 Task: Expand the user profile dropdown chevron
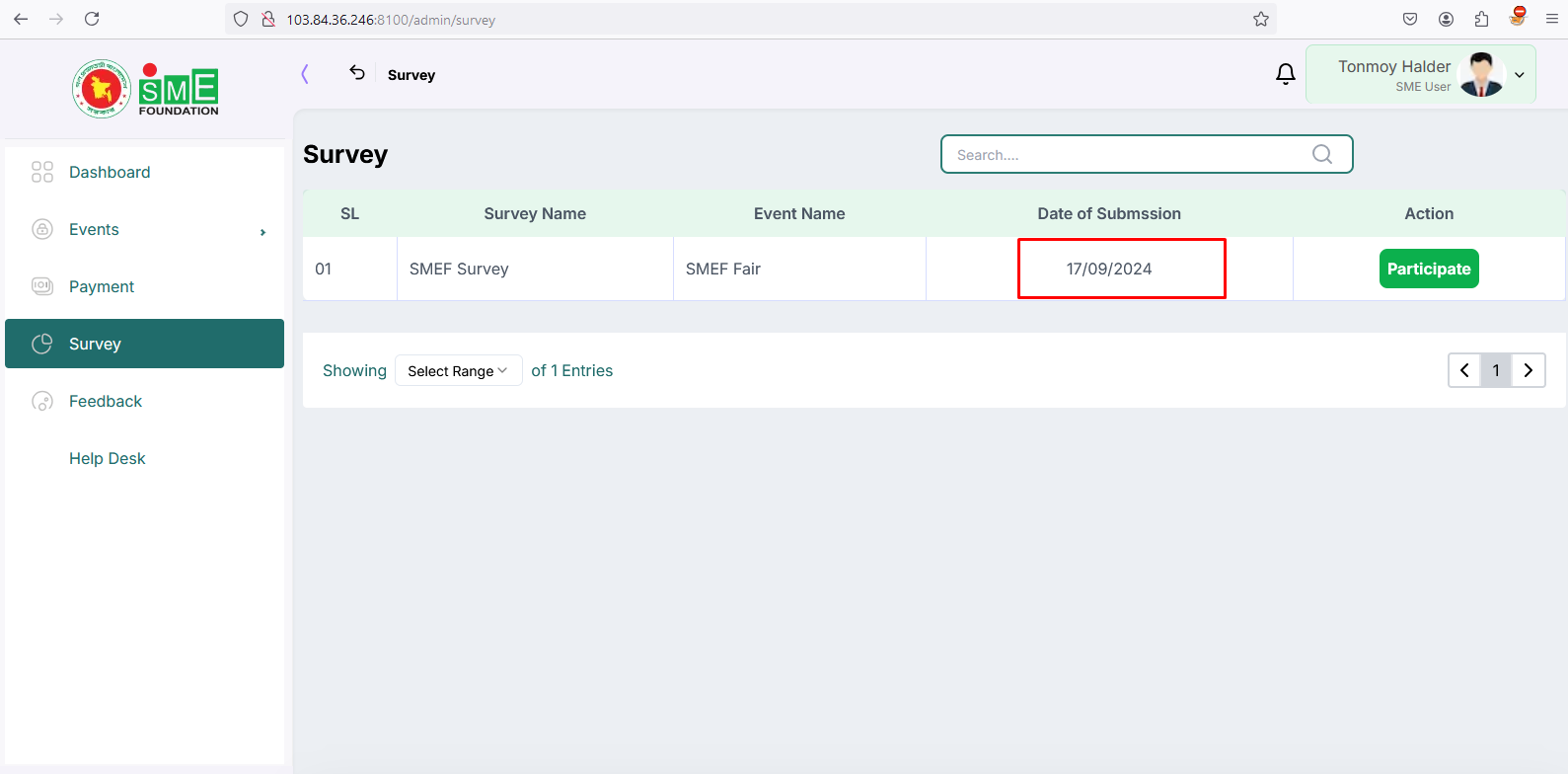pyautogui.click(x=1520, y=75)
